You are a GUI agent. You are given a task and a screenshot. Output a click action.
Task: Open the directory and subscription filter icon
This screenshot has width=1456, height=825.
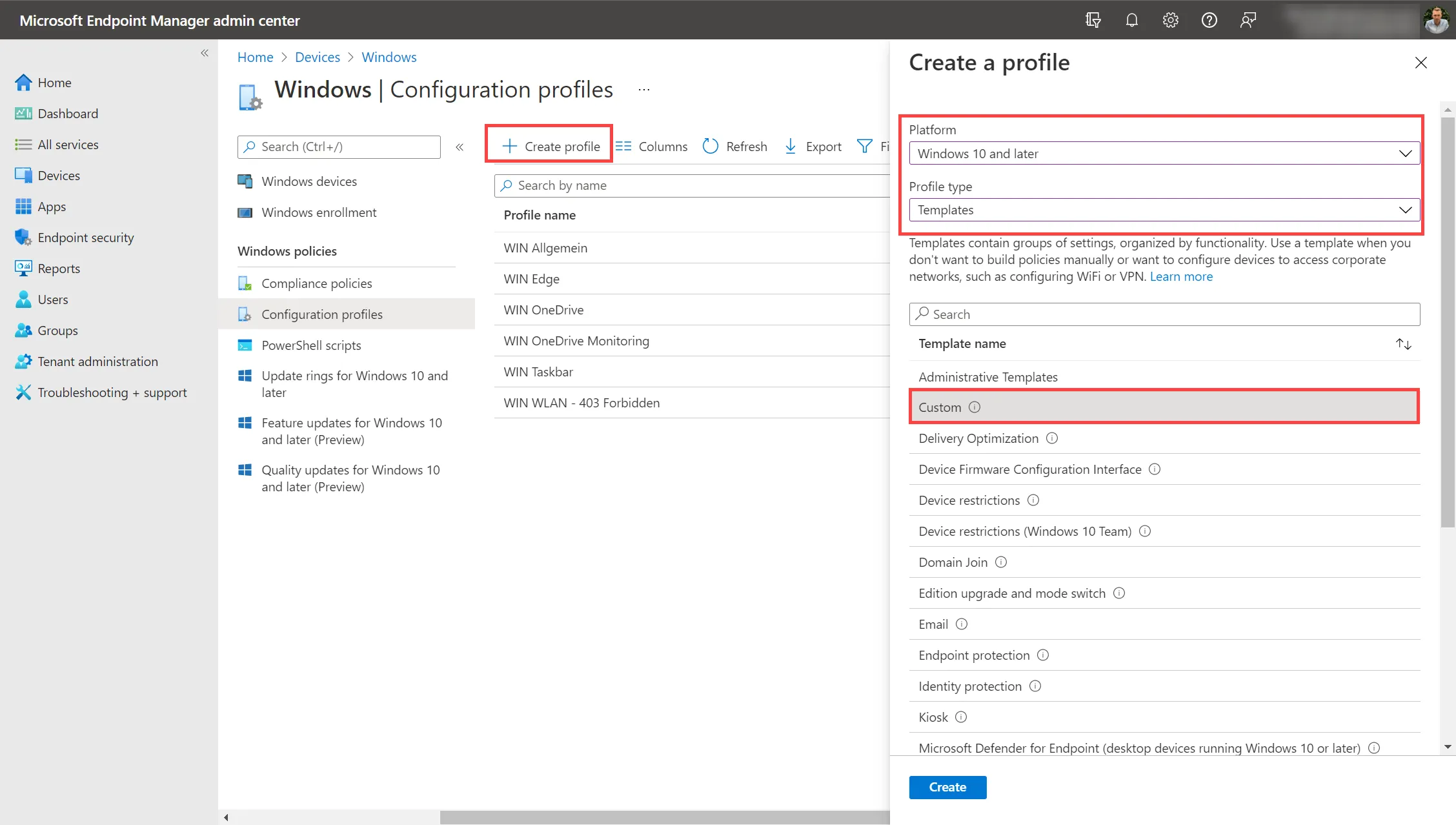pos(1093,20)
